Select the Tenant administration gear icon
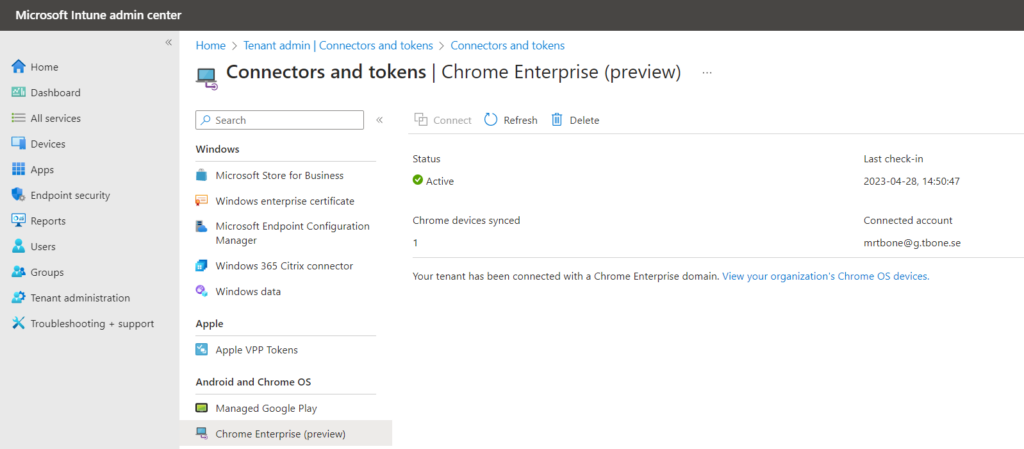The height and width of the screenshot is (449, 1024). coord(18,298)
